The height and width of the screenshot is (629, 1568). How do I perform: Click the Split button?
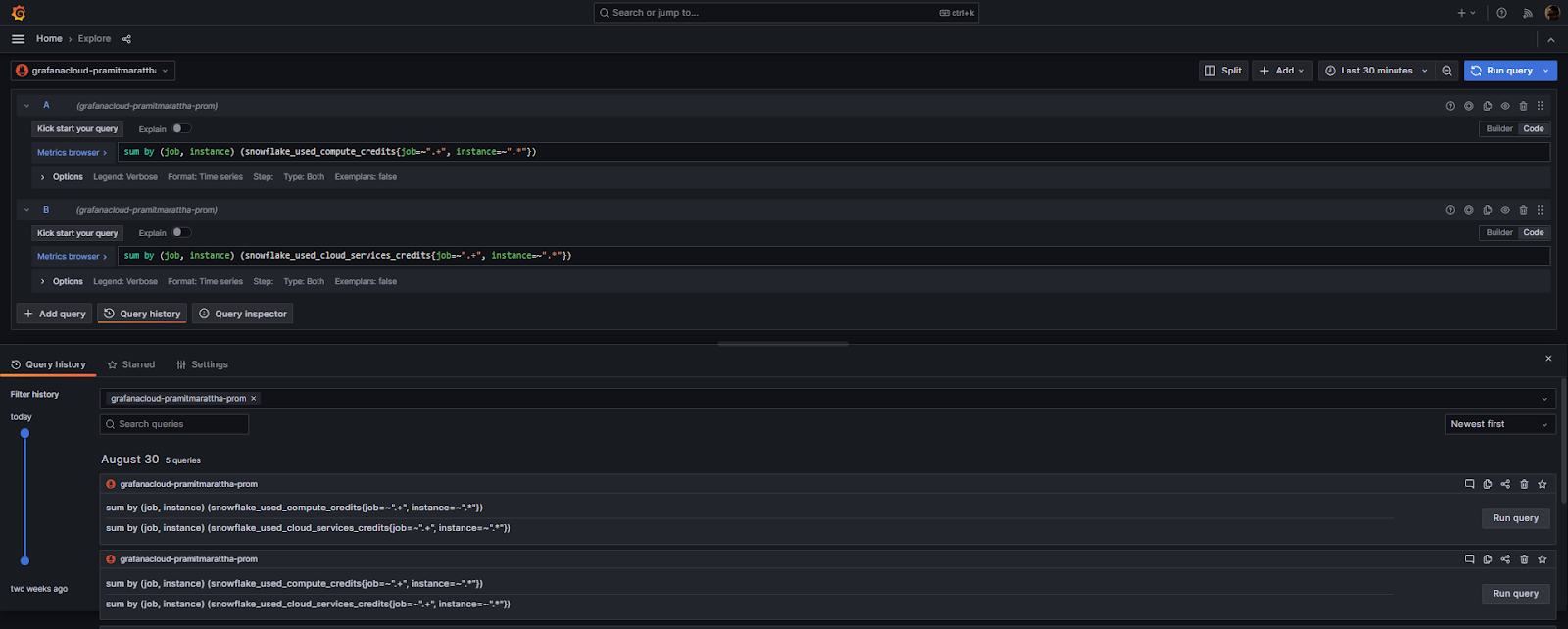(1223, 71)
